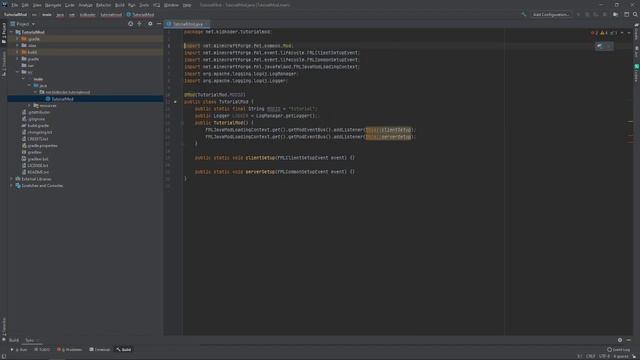Open the TODO tool window tab
640x360 pixels.
pyautogui.click(x=42, y=349)
